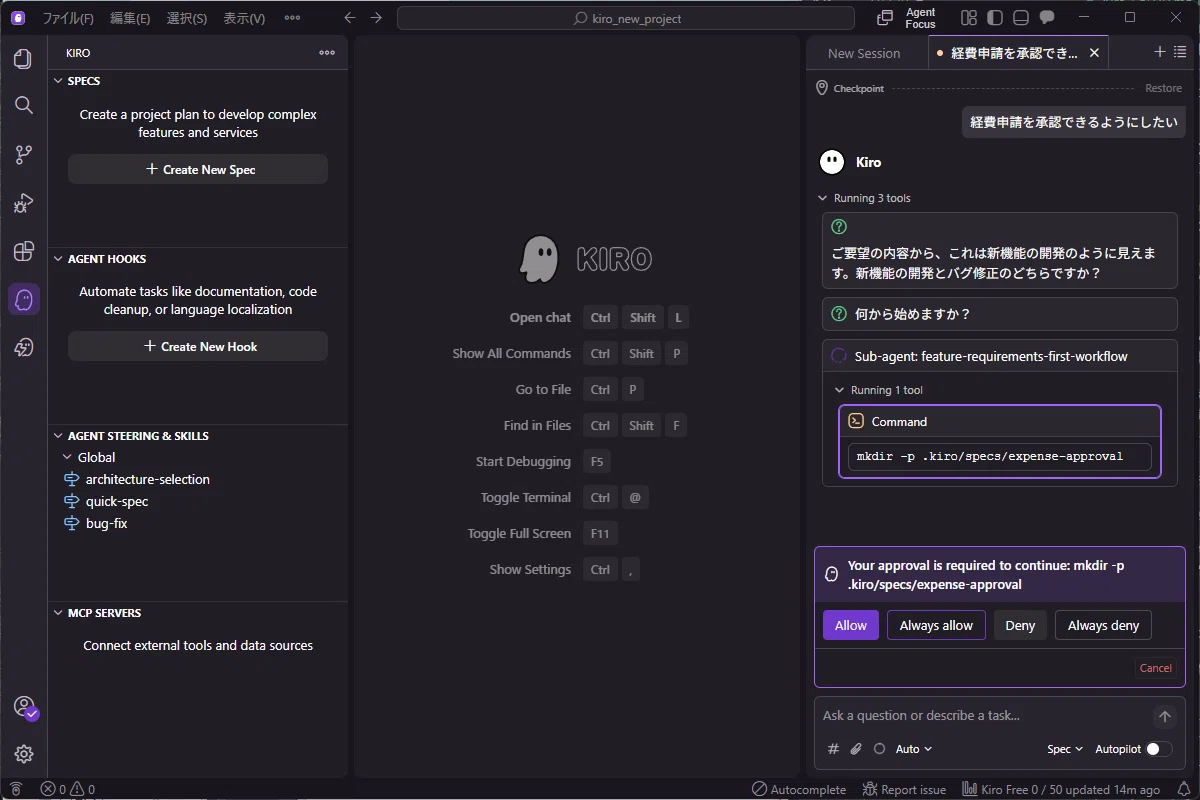Open notifications bell in status bar
This screenshot has height=800, width=1200.
[1184, 789]
